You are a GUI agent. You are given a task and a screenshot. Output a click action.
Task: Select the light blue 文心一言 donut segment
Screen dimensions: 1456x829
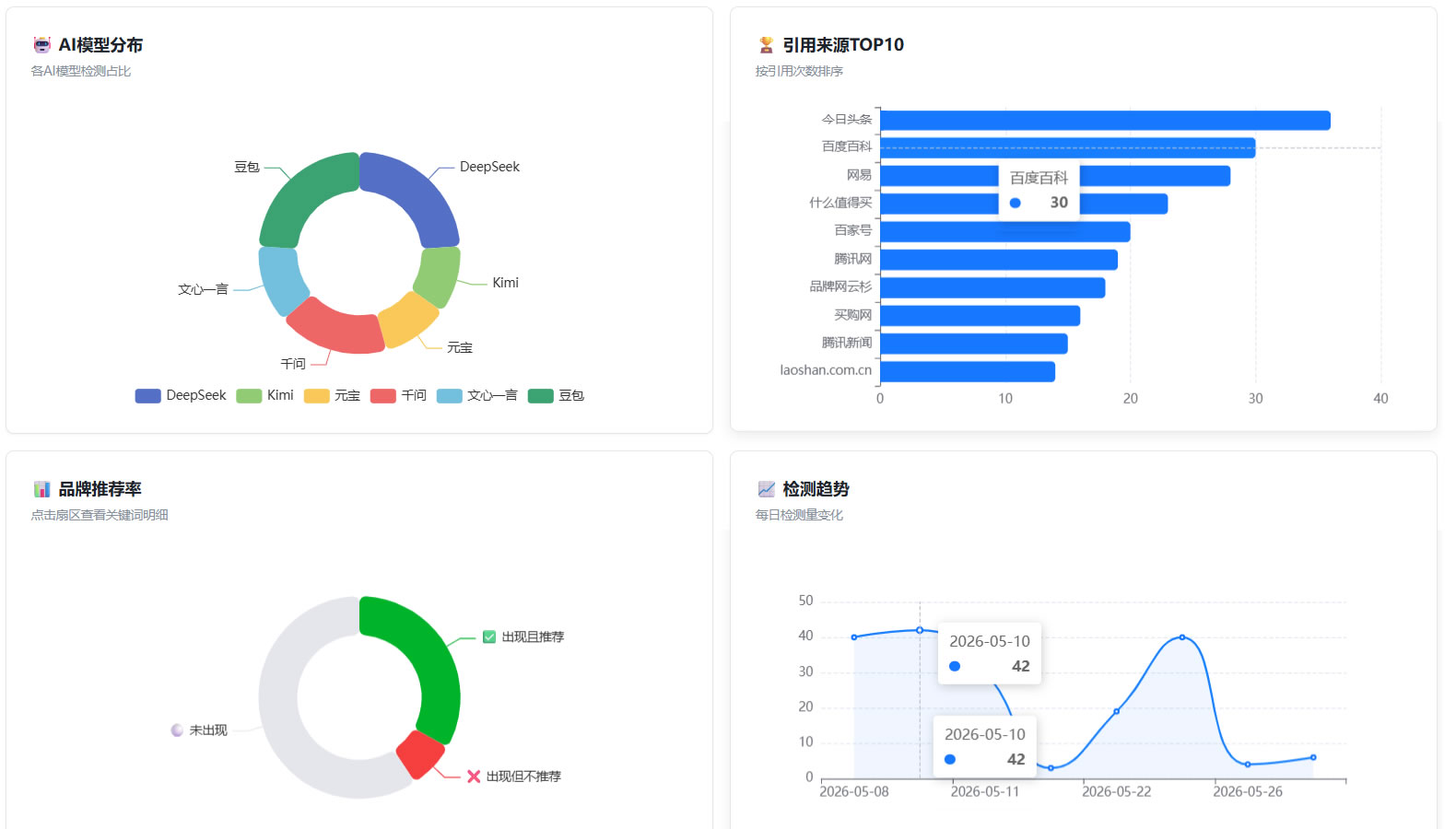279,281
